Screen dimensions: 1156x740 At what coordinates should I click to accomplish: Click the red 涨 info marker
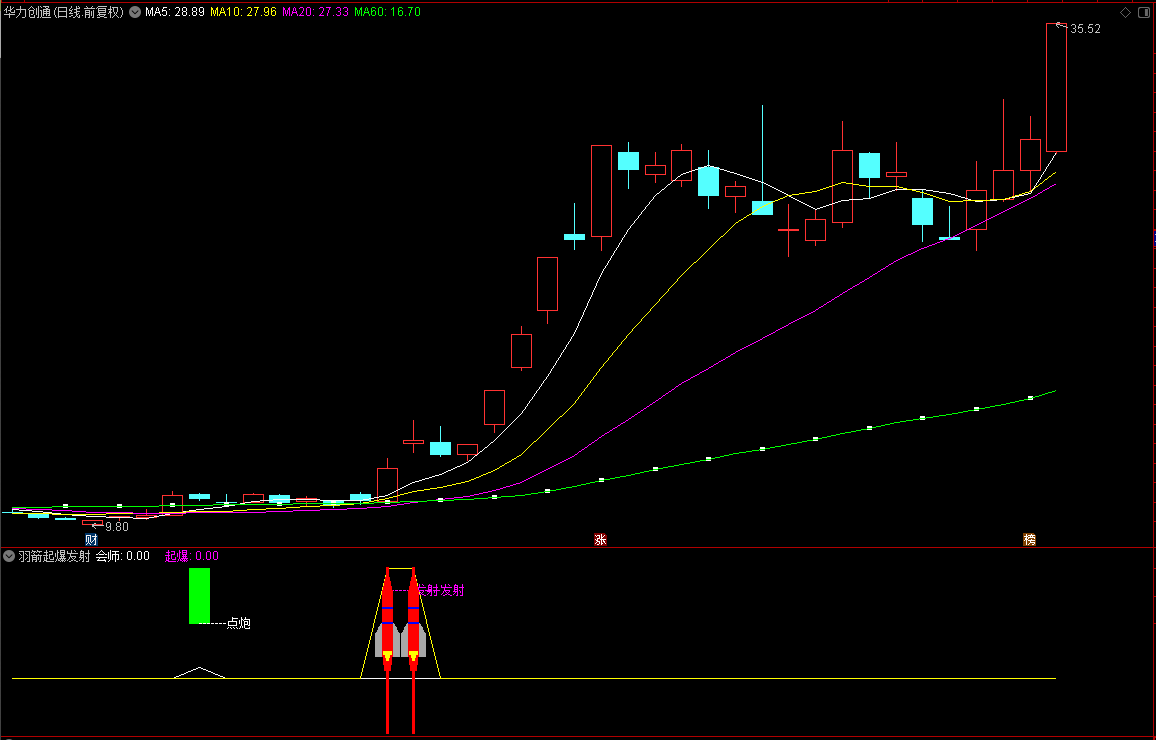pos(600,540)
